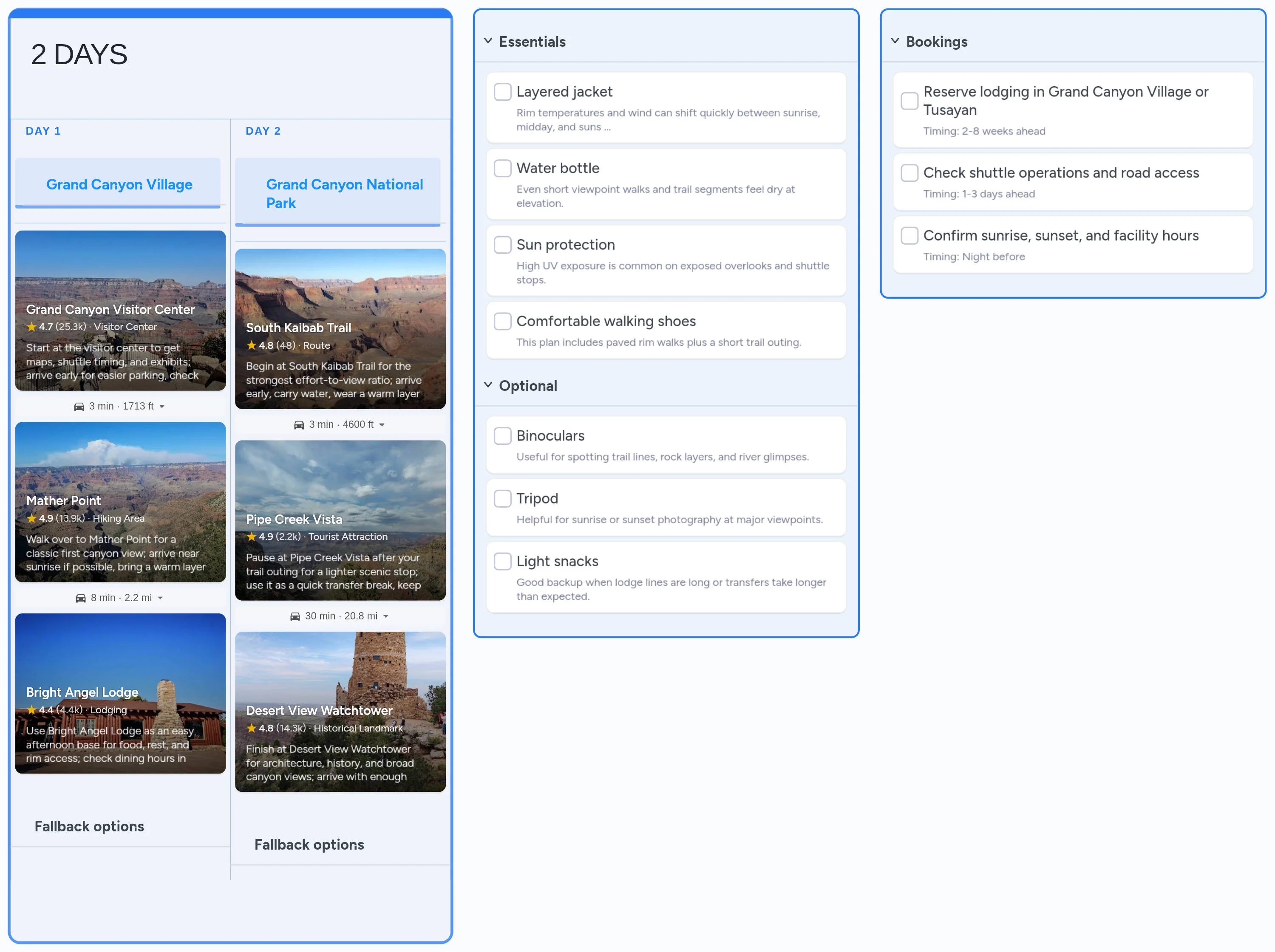Select the Grand Canyon National Park tab
The width and height of the screenshot is (1275, 952).
click(x=339, y=193)
